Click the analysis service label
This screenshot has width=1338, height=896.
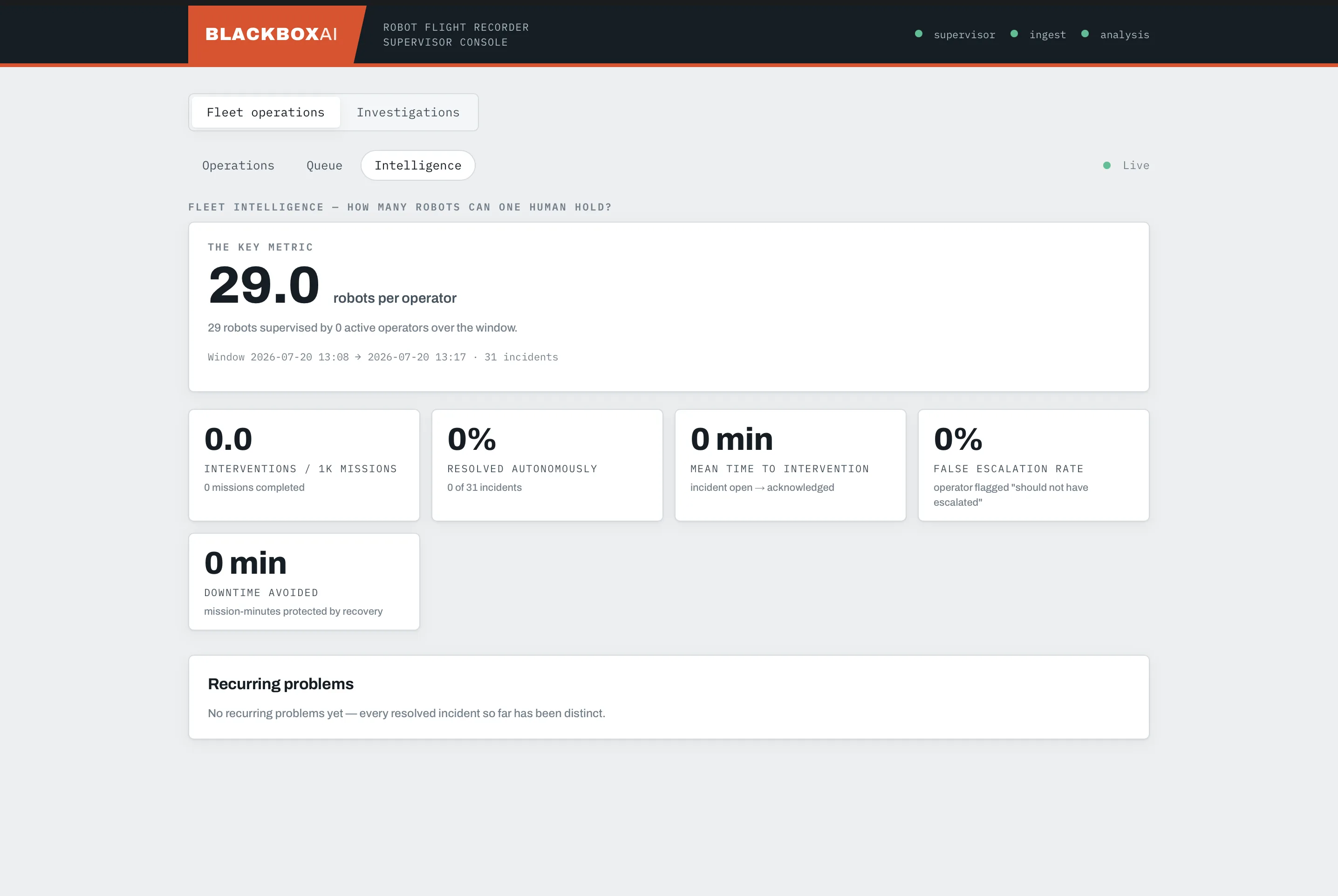[x=1124, y=35]
